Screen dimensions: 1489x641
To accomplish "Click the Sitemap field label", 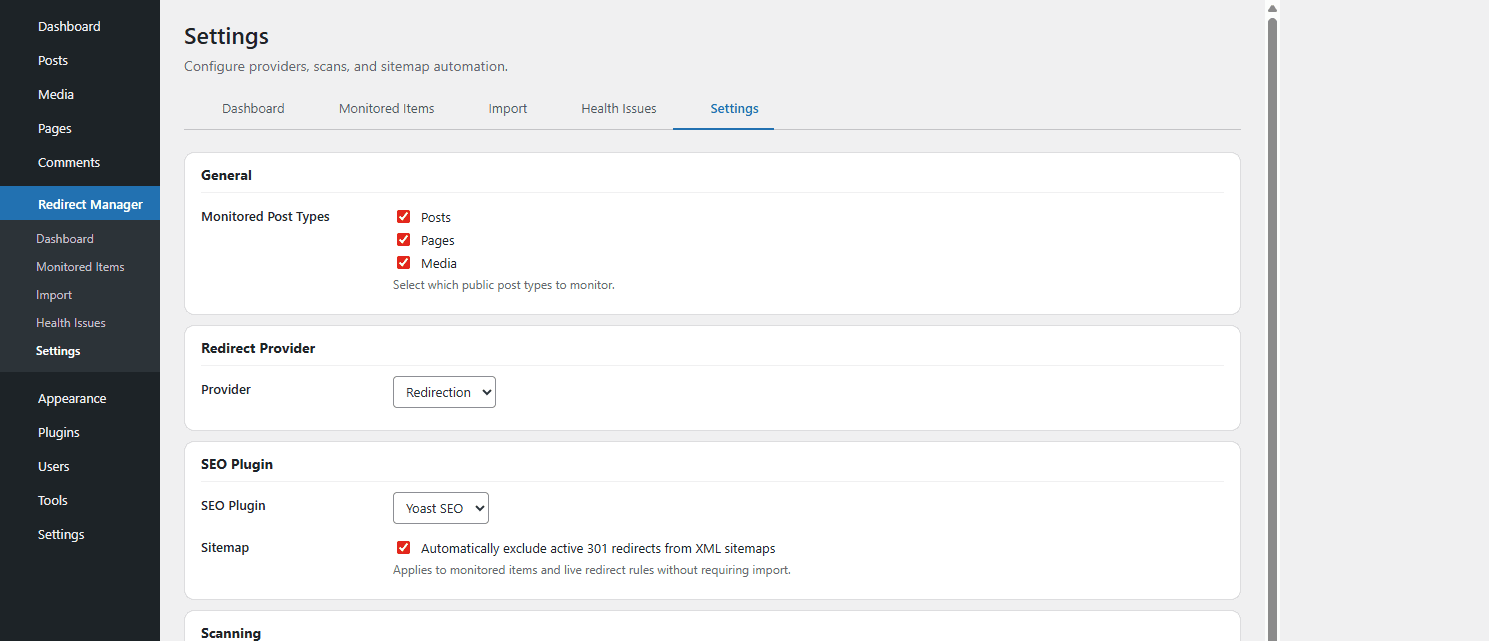I will (225, 547).
